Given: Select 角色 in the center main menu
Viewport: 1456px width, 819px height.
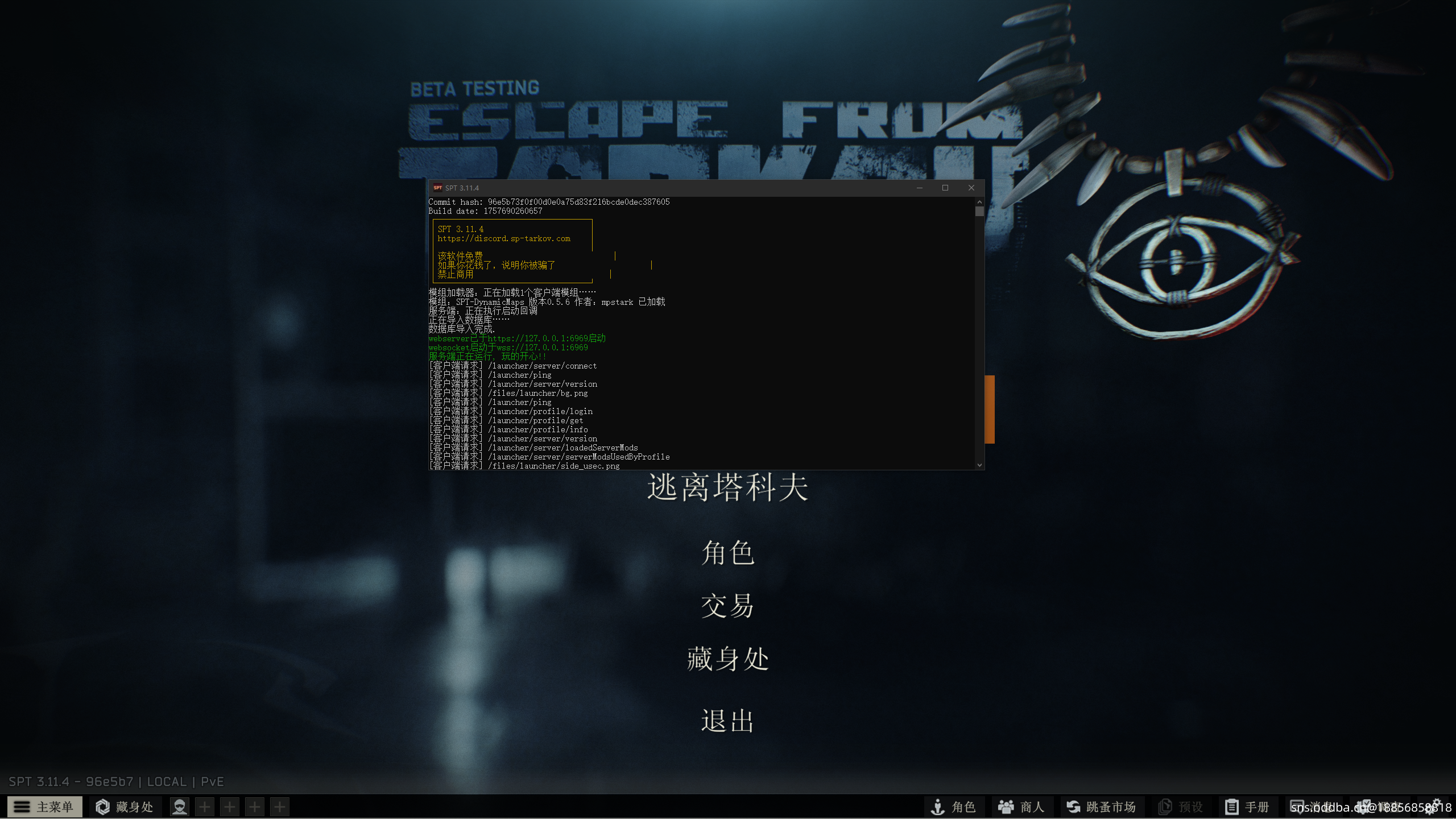Looking at the screenshot, I should [x=727, y=553].
